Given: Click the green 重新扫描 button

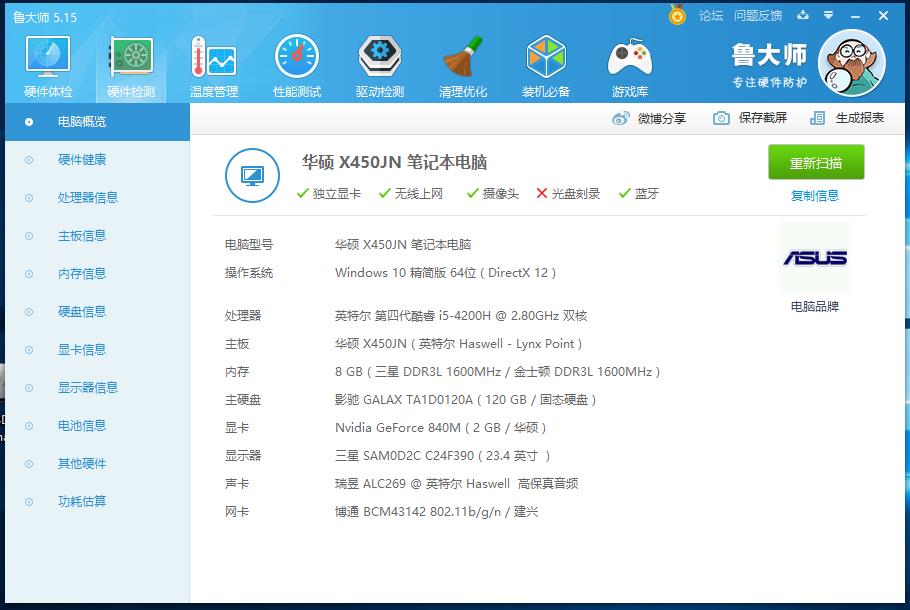Looking at the screenshot, I should [814, 161].
